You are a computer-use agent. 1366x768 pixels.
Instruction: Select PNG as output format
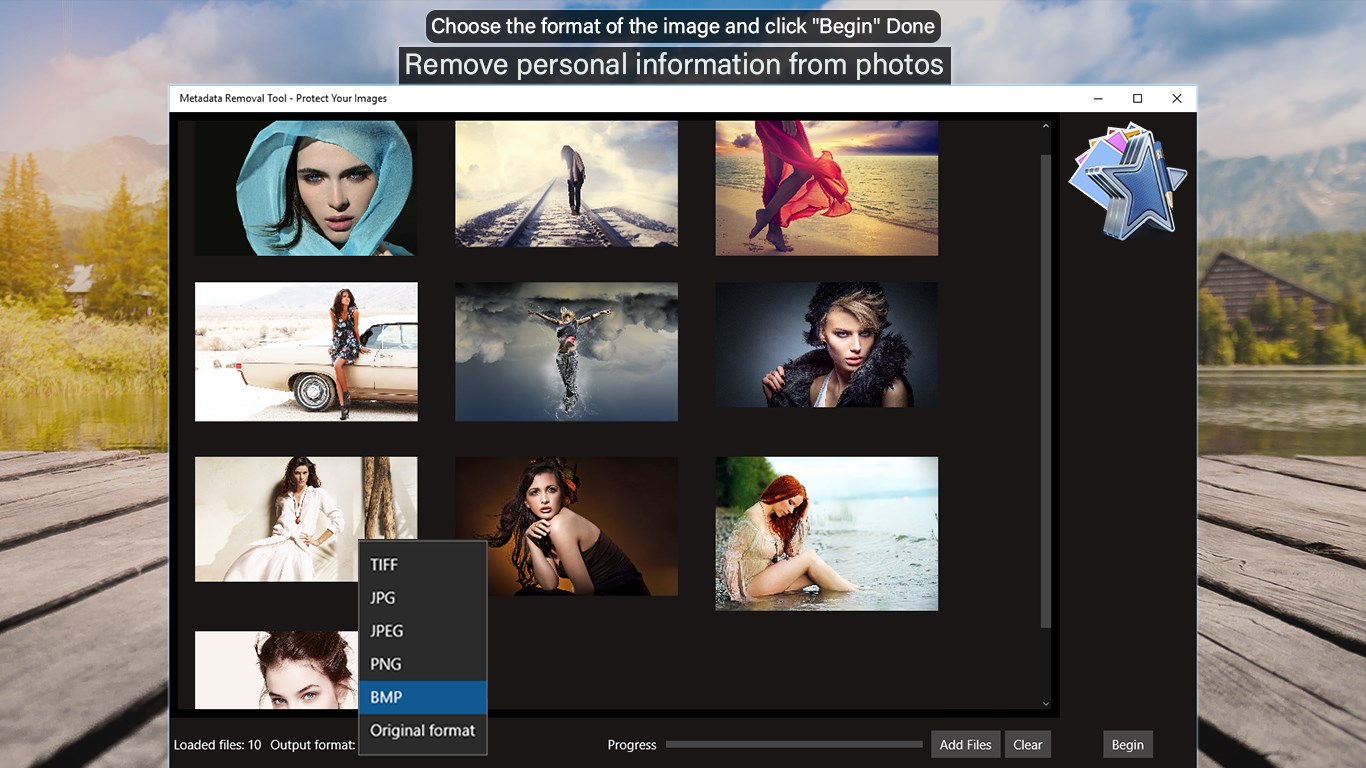coord(422,663)
